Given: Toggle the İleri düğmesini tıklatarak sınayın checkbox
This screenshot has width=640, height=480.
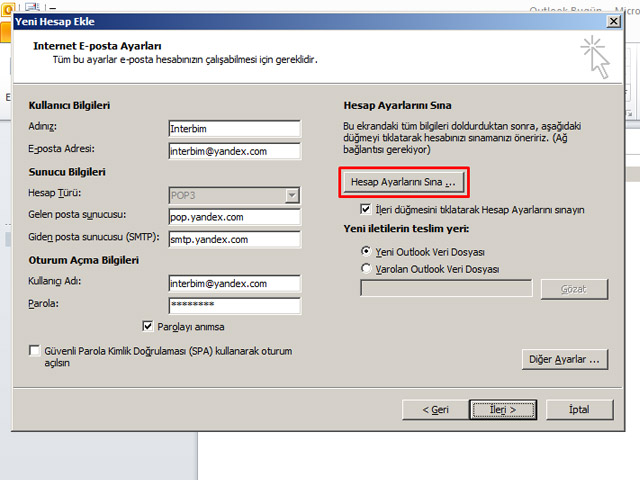Looking at the screenshot, I should pos(366,210).
